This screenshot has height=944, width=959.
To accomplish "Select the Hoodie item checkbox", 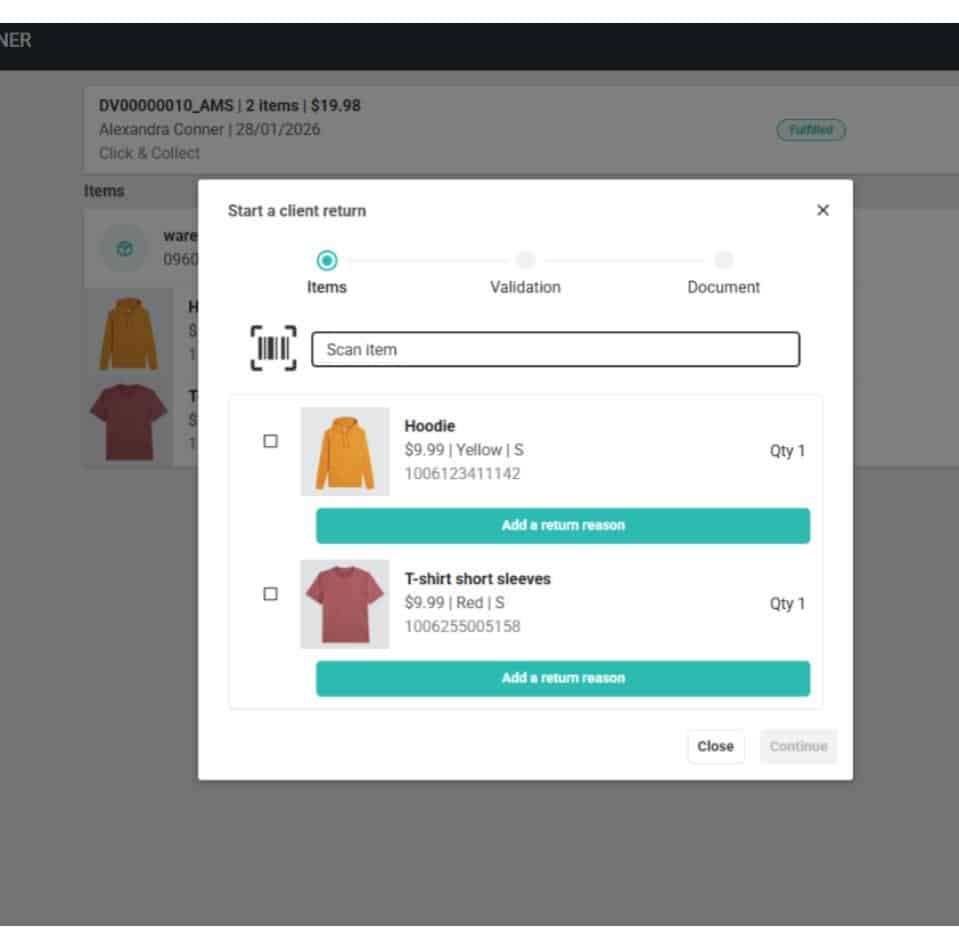I will (270, 441).
